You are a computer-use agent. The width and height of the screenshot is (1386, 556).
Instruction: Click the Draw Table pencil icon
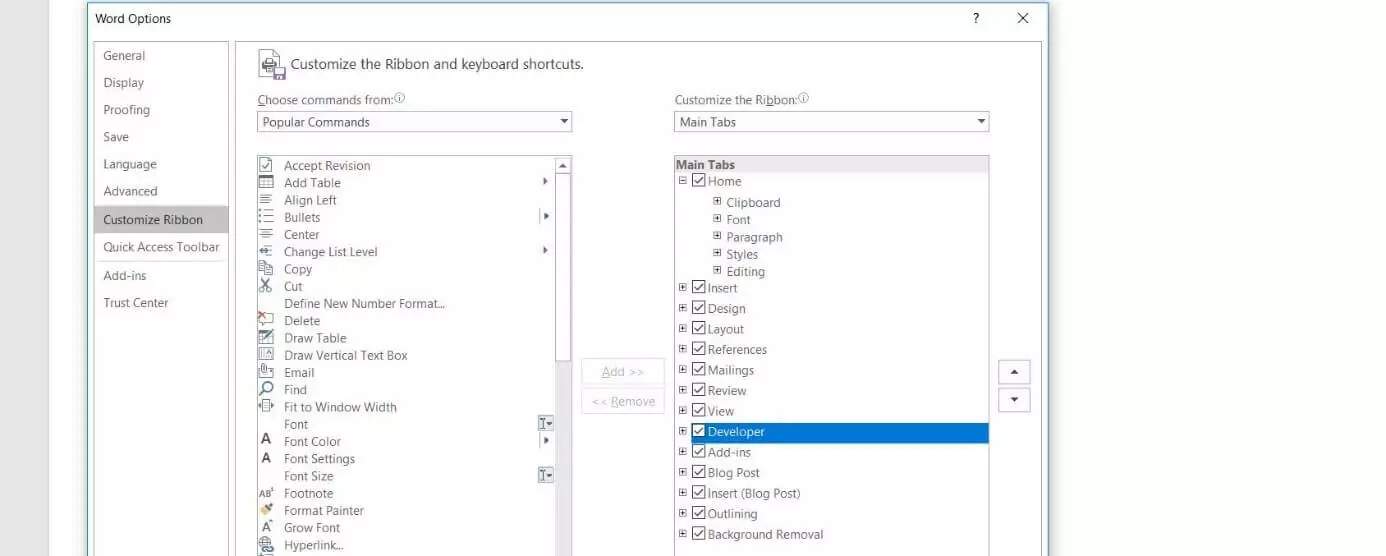point(266,338)
